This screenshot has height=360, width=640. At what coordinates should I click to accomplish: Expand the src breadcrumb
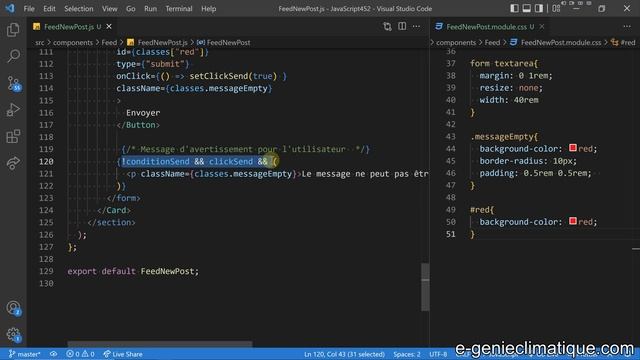click(x=40, y=42)
